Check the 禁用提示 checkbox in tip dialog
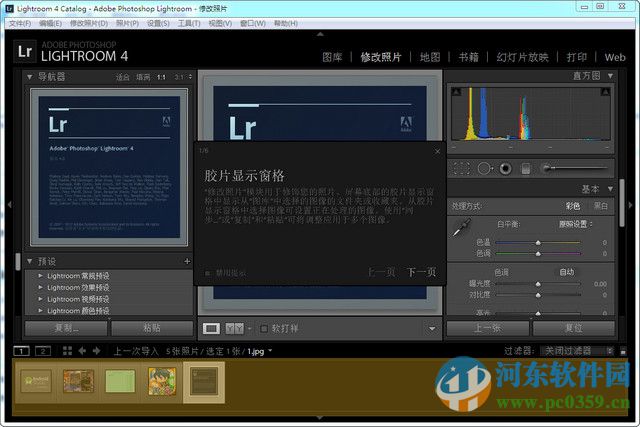This screenshot has height=427, width=640. 207,273
